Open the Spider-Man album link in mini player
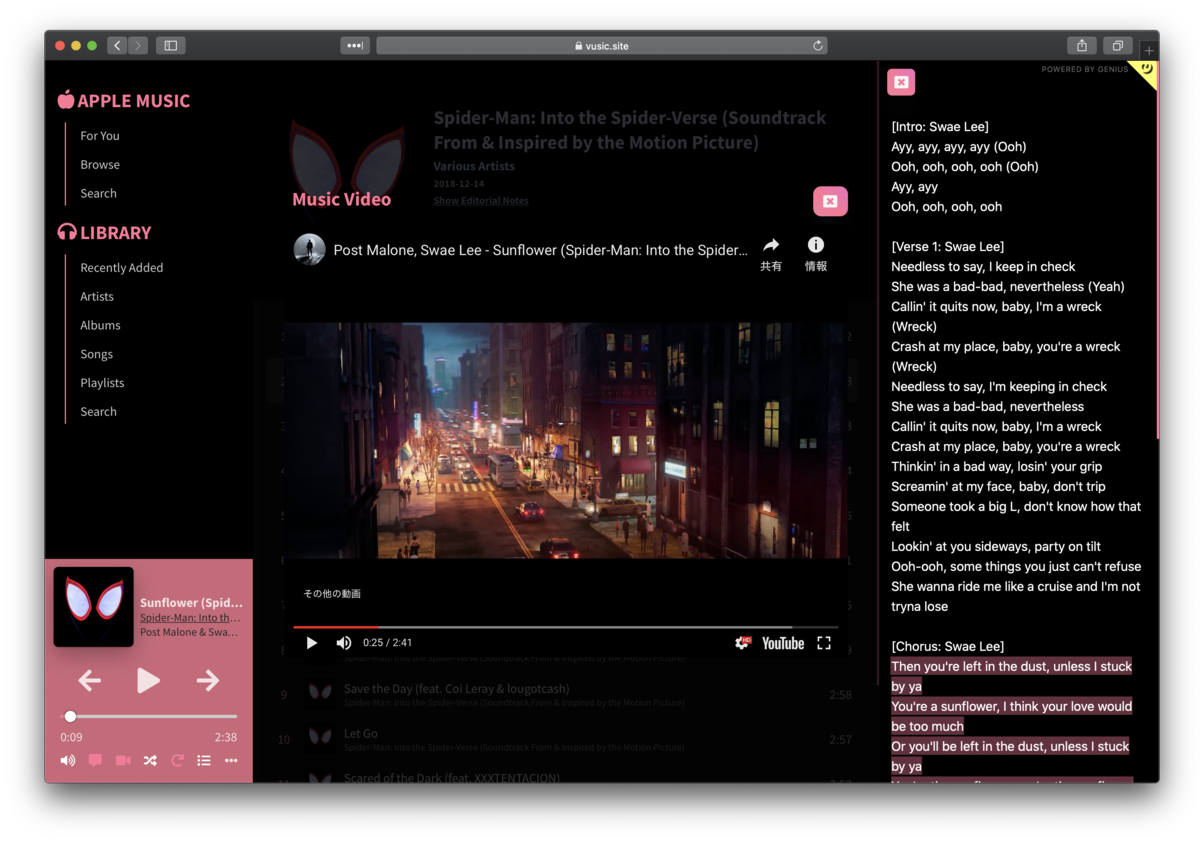Screen dimensions: 1204x842 pos(191,618)
